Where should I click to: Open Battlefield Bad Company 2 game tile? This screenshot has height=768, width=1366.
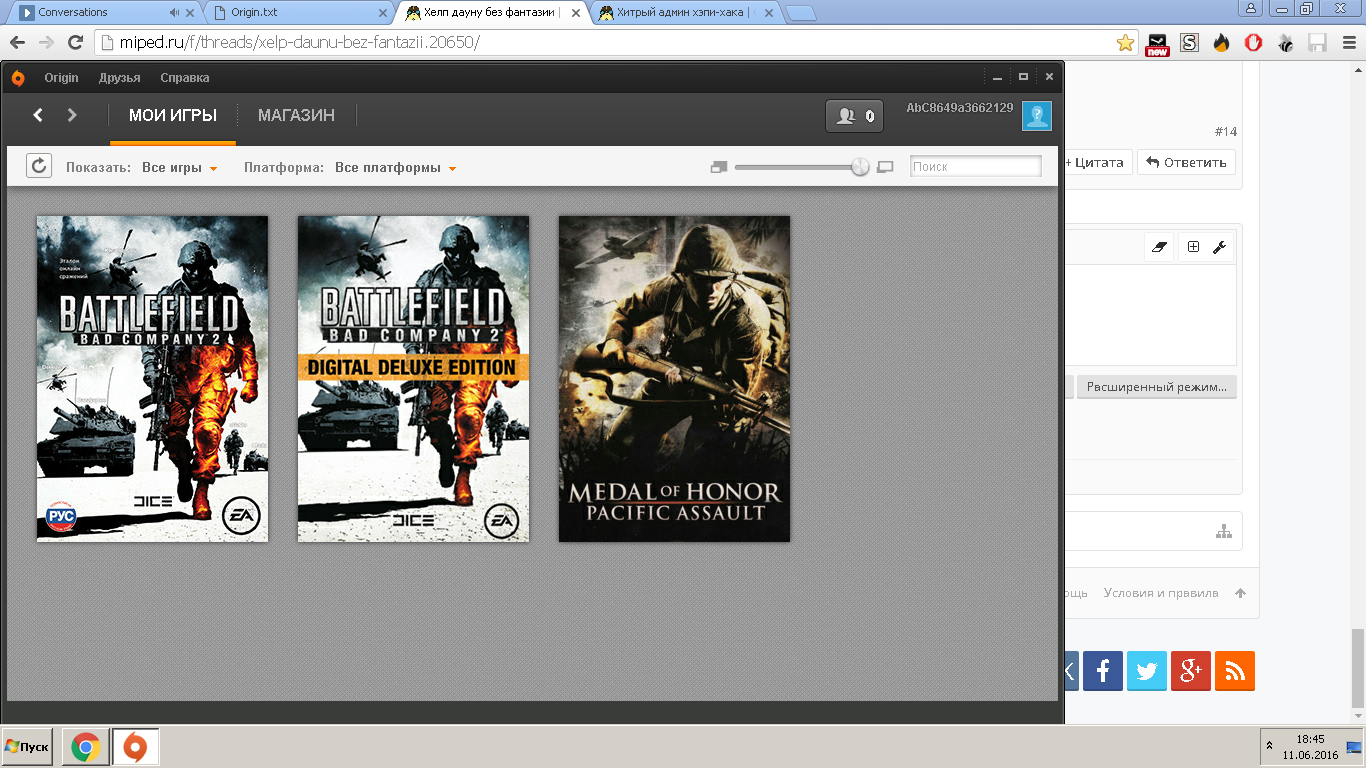(x=153, y=379)
